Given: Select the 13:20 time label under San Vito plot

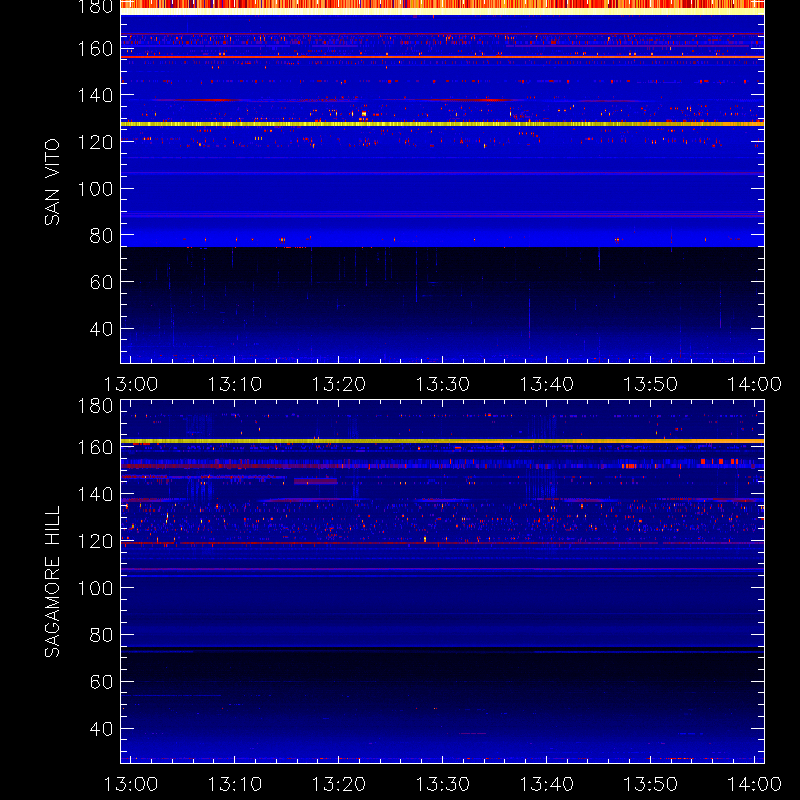Looking at the screenshot, I should click(339, 384).
